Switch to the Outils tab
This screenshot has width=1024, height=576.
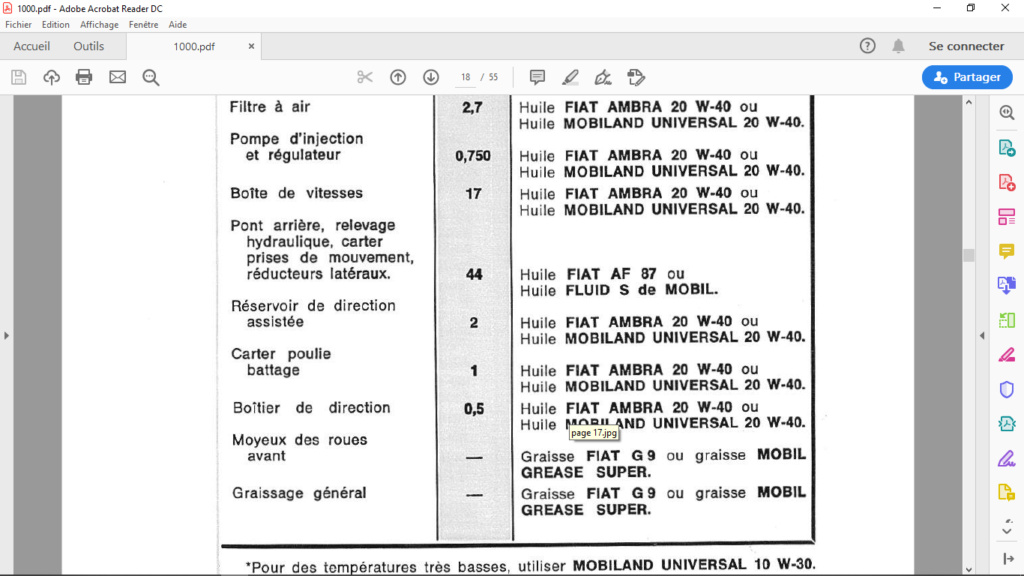[x=89, y=46]
